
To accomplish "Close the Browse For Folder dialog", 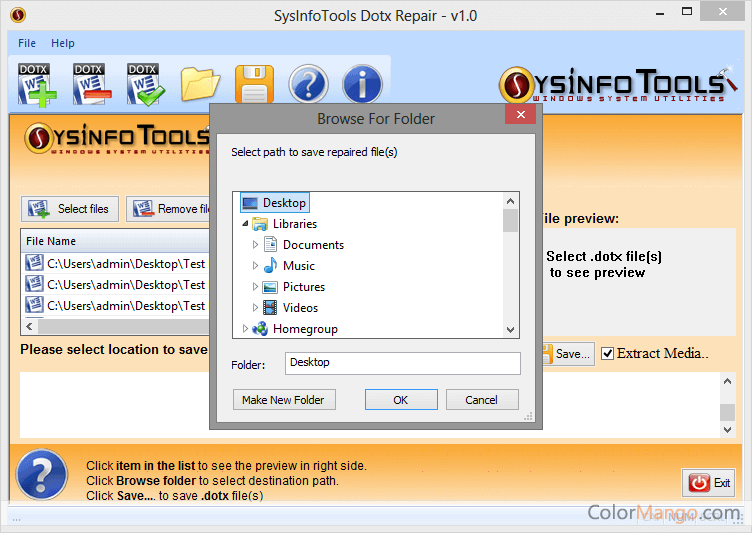I will click(520, 114).
